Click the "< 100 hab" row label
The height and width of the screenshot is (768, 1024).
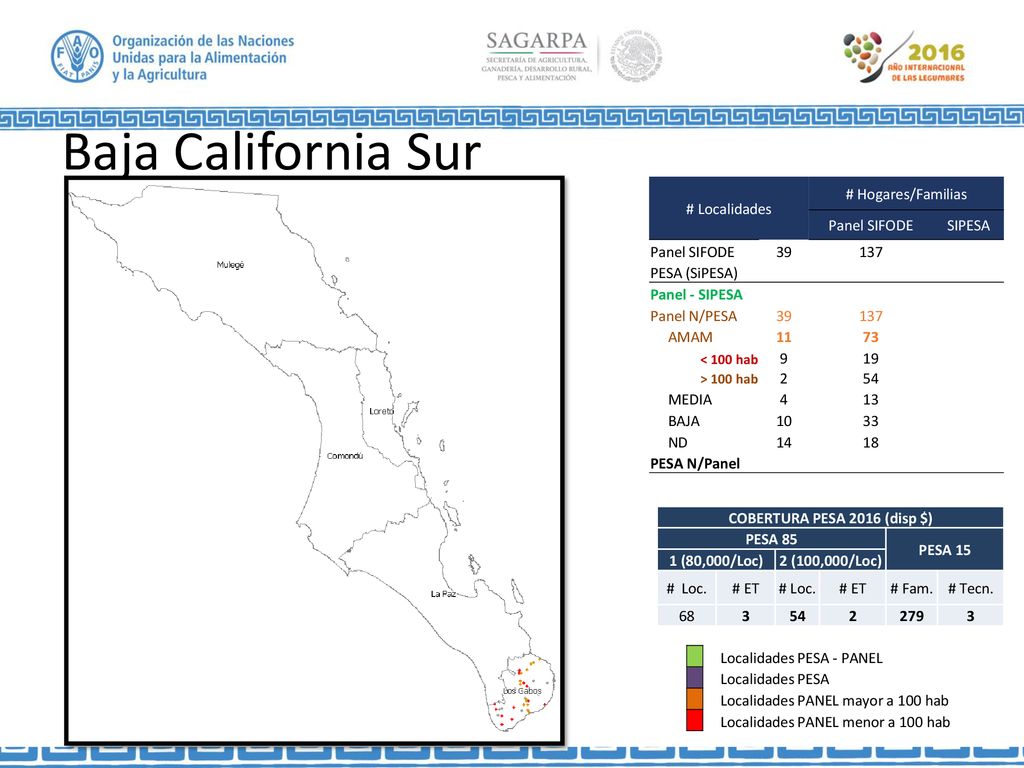click(729, 359)
